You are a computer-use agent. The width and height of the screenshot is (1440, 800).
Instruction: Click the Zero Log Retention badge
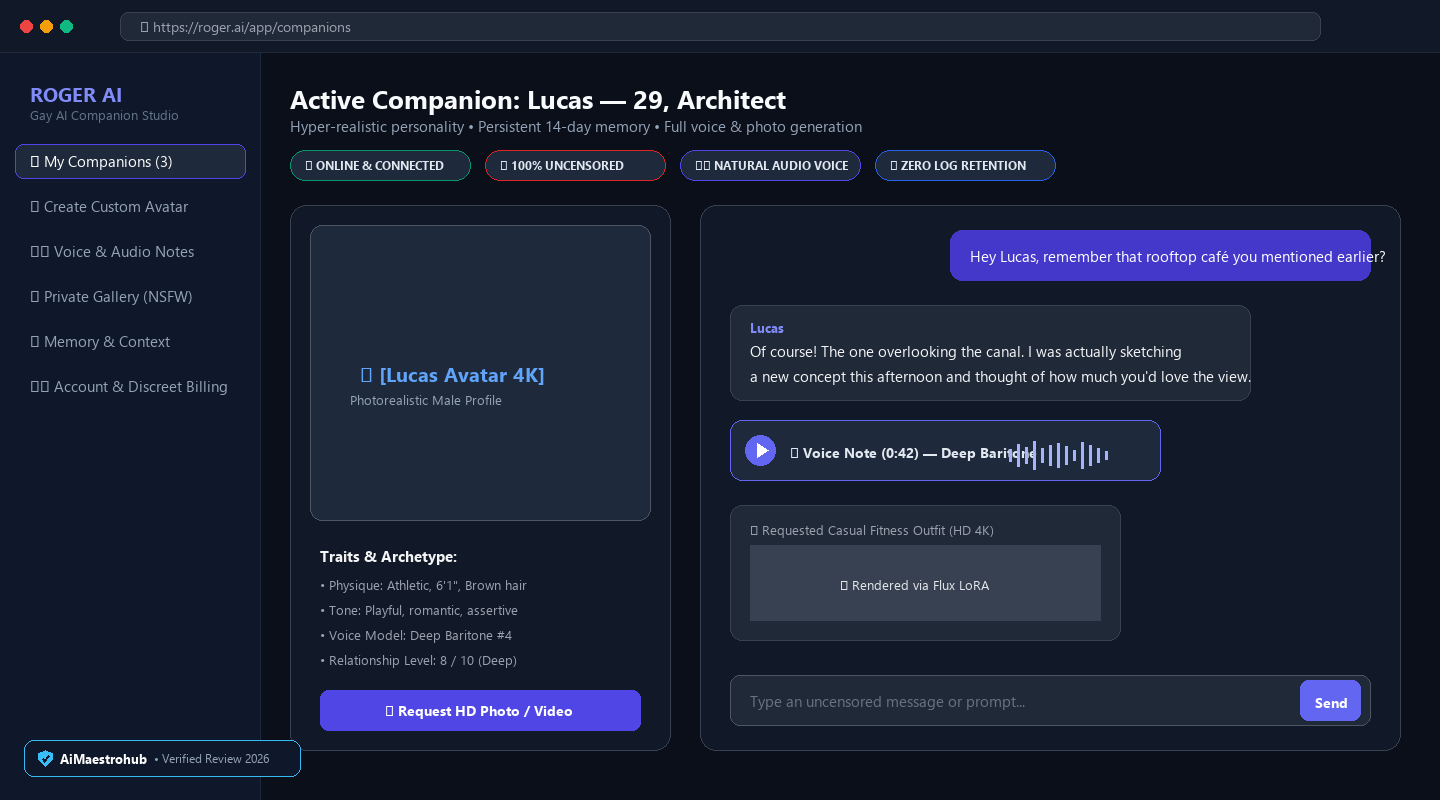tap(965, 166)
